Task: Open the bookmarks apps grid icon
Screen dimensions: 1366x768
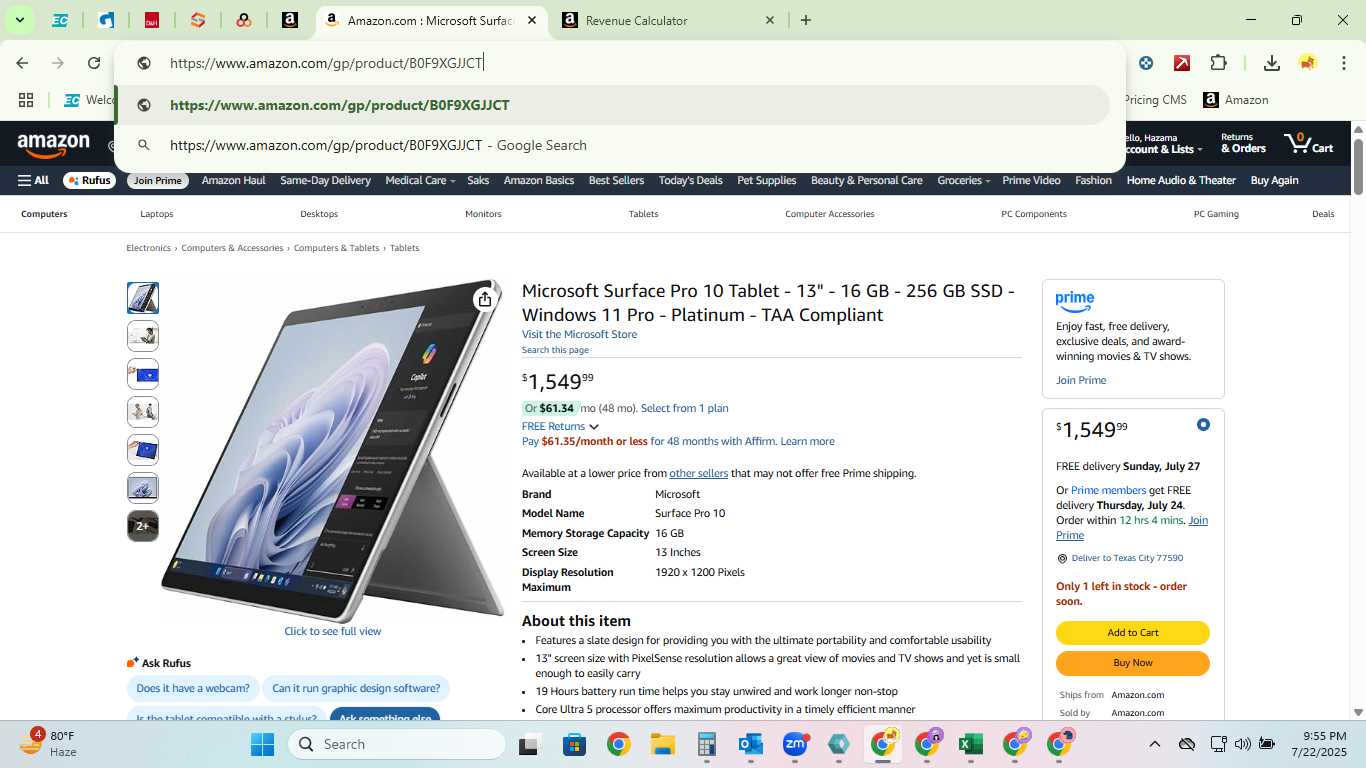Action: coord(26,100)
